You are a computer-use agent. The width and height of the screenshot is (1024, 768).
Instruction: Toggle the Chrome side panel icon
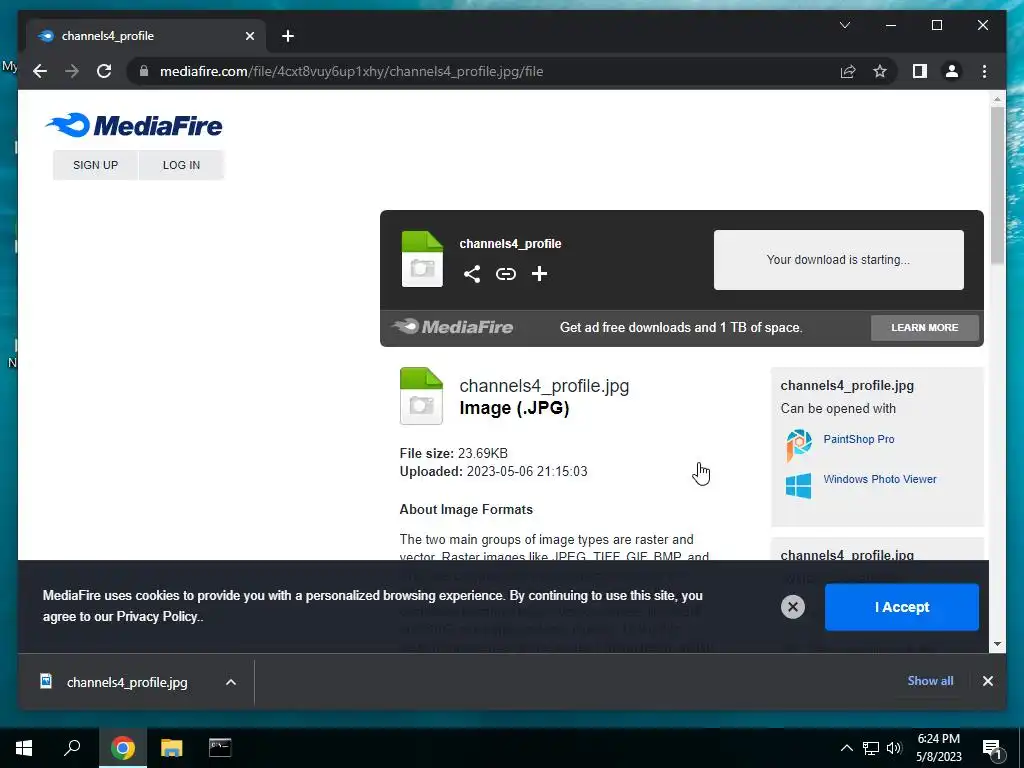[x=920, y=71]
